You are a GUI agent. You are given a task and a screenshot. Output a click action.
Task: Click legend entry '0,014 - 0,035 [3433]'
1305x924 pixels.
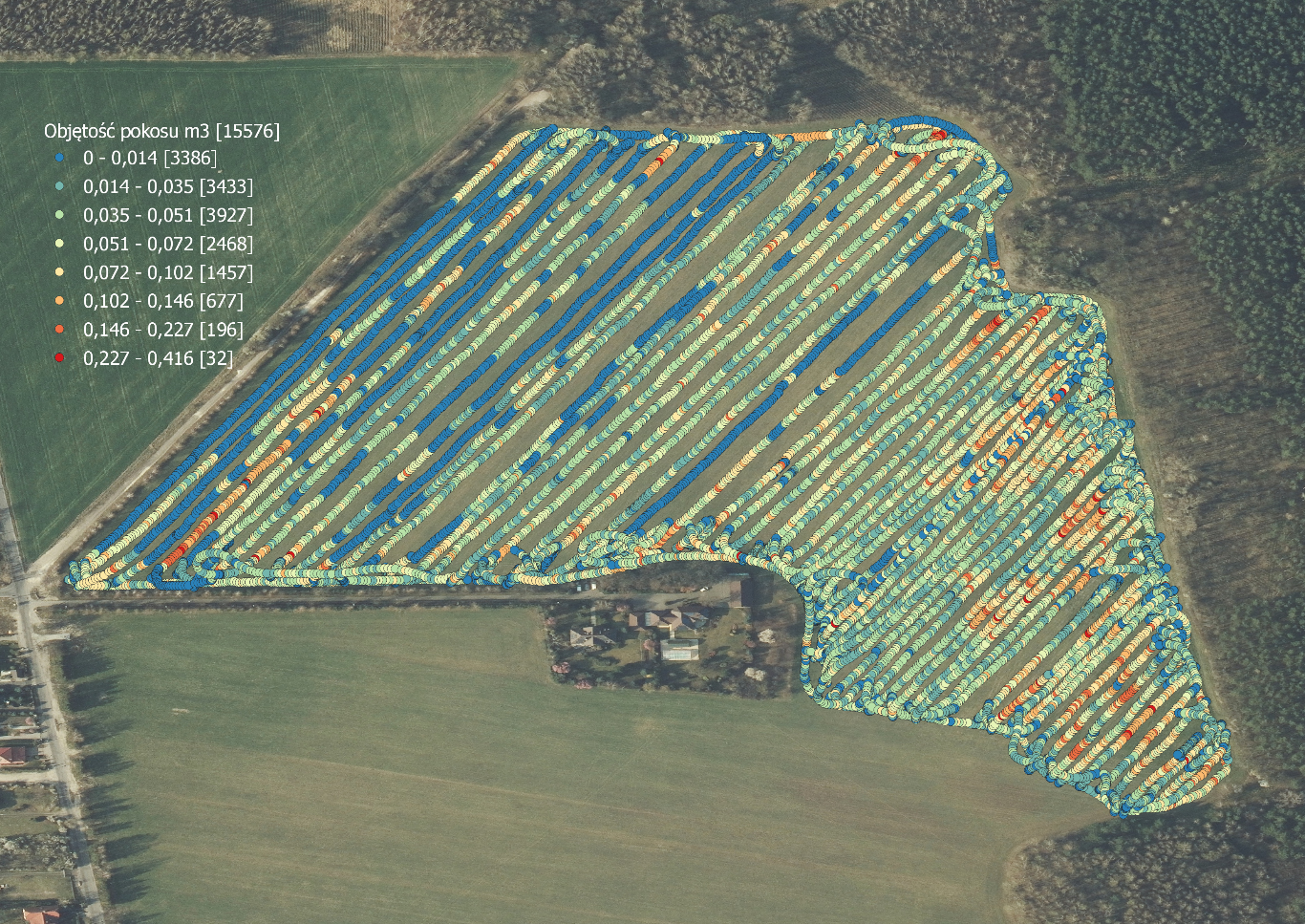pyautogui.click(x=168, y=186)
